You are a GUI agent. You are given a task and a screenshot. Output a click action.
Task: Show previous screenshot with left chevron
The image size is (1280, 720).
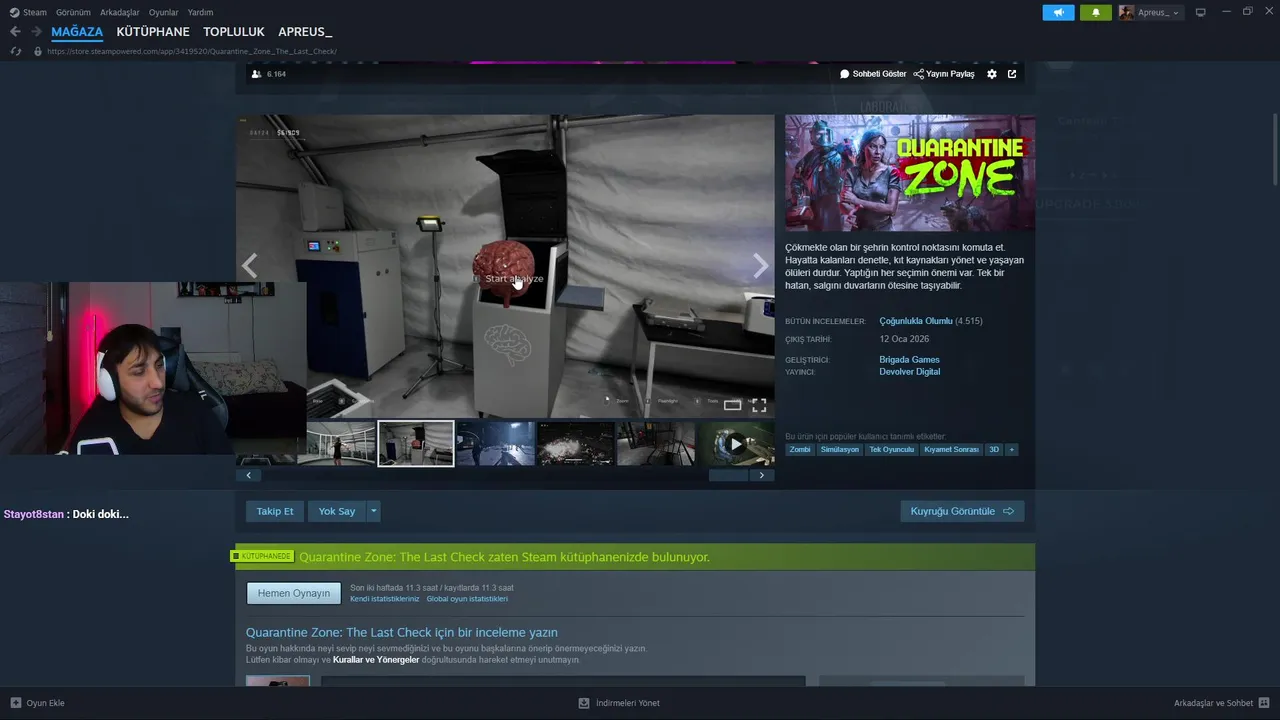250,265
